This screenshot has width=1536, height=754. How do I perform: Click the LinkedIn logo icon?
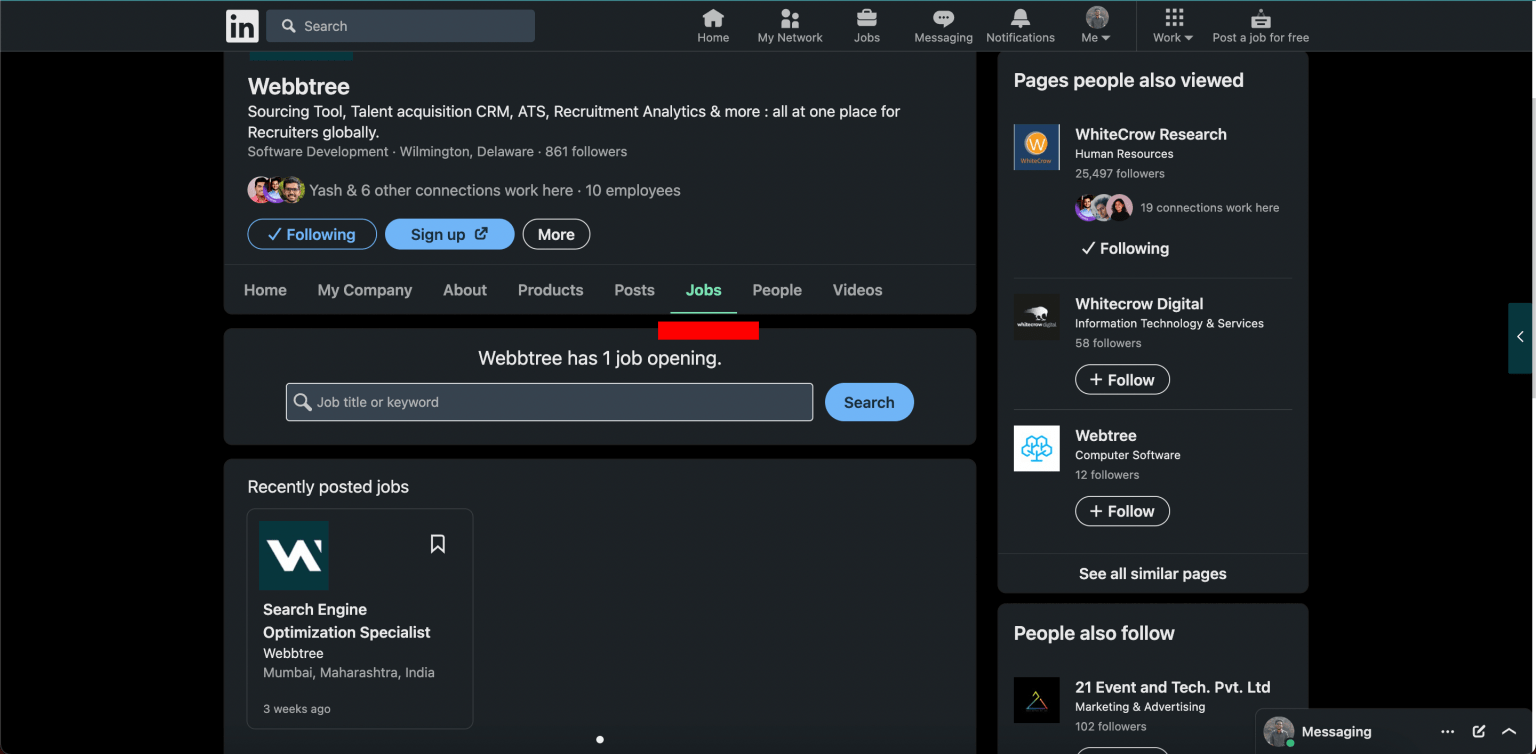click(242, 26)
